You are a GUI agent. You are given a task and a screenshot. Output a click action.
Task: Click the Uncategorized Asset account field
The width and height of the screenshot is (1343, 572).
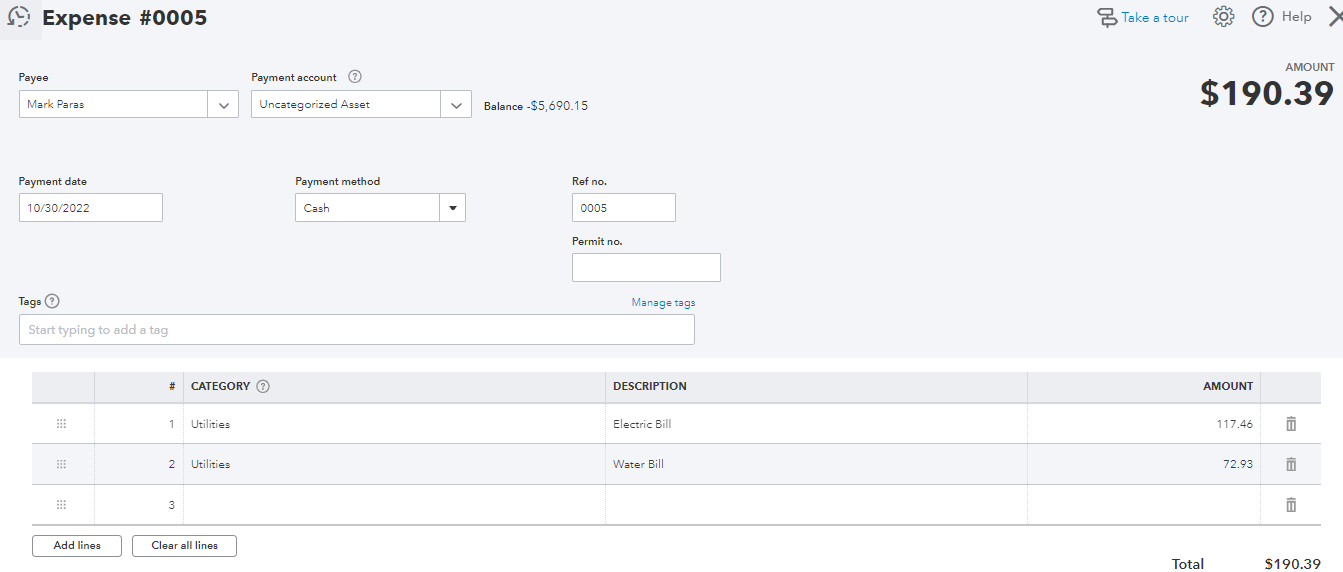(x=345, y=104)
